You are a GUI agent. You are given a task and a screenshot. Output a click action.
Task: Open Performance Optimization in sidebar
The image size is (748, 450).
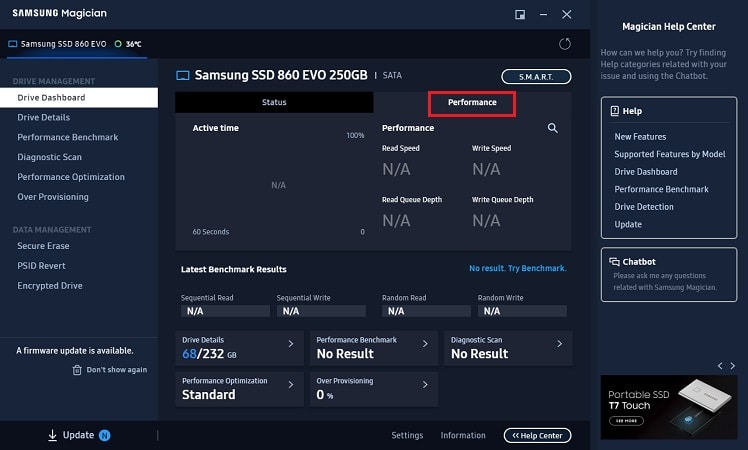point(71,177)
